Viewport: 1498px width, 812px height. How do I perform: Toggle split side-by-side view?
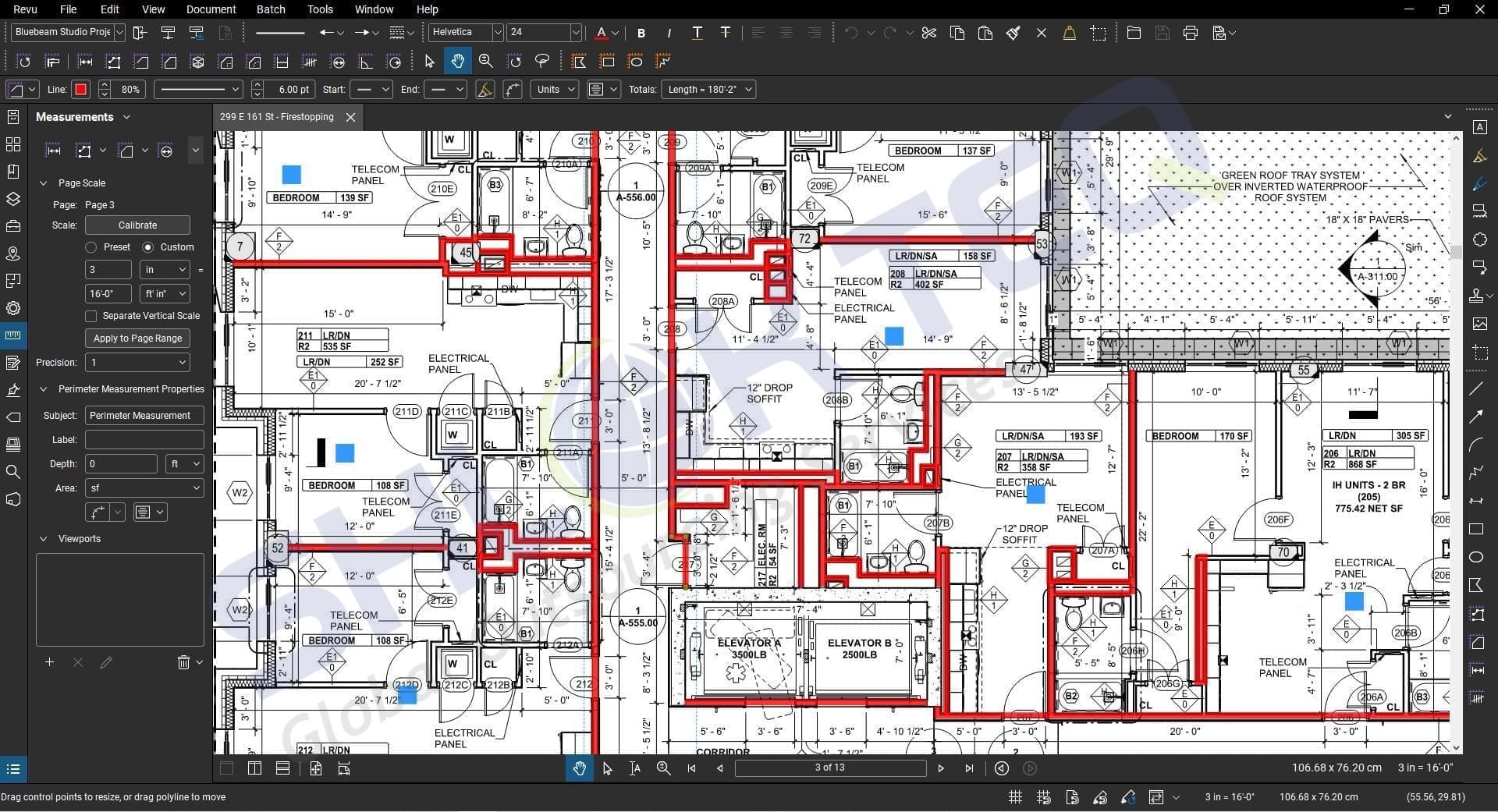pyautogui.click(x=254, y=768)
